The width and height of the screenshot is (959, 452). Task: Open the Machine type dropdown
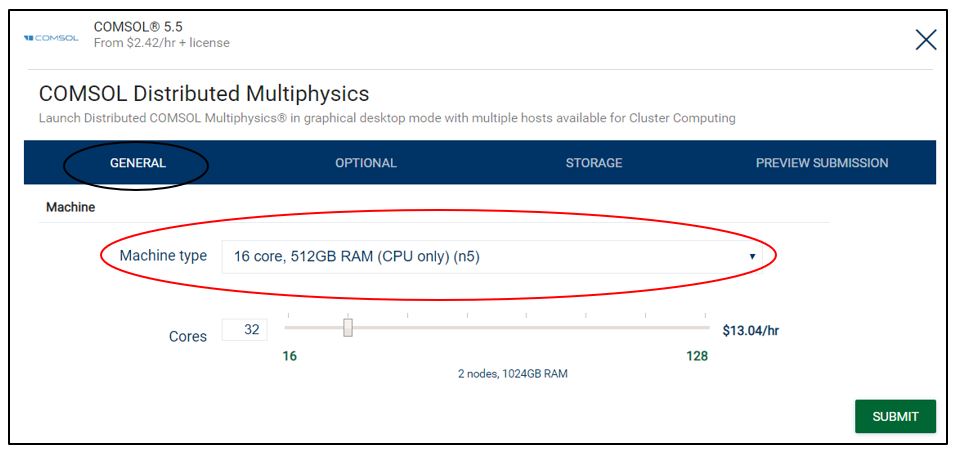[x=492, y=257]
